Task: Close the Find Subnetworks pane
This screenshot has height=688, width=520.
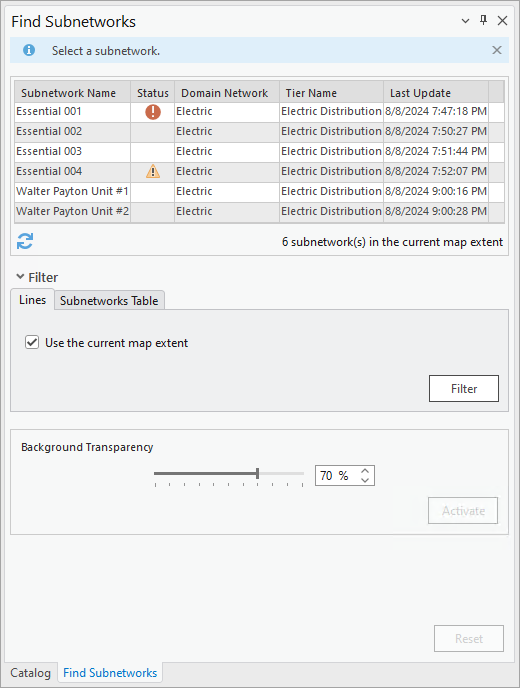Action: [502, 21]
